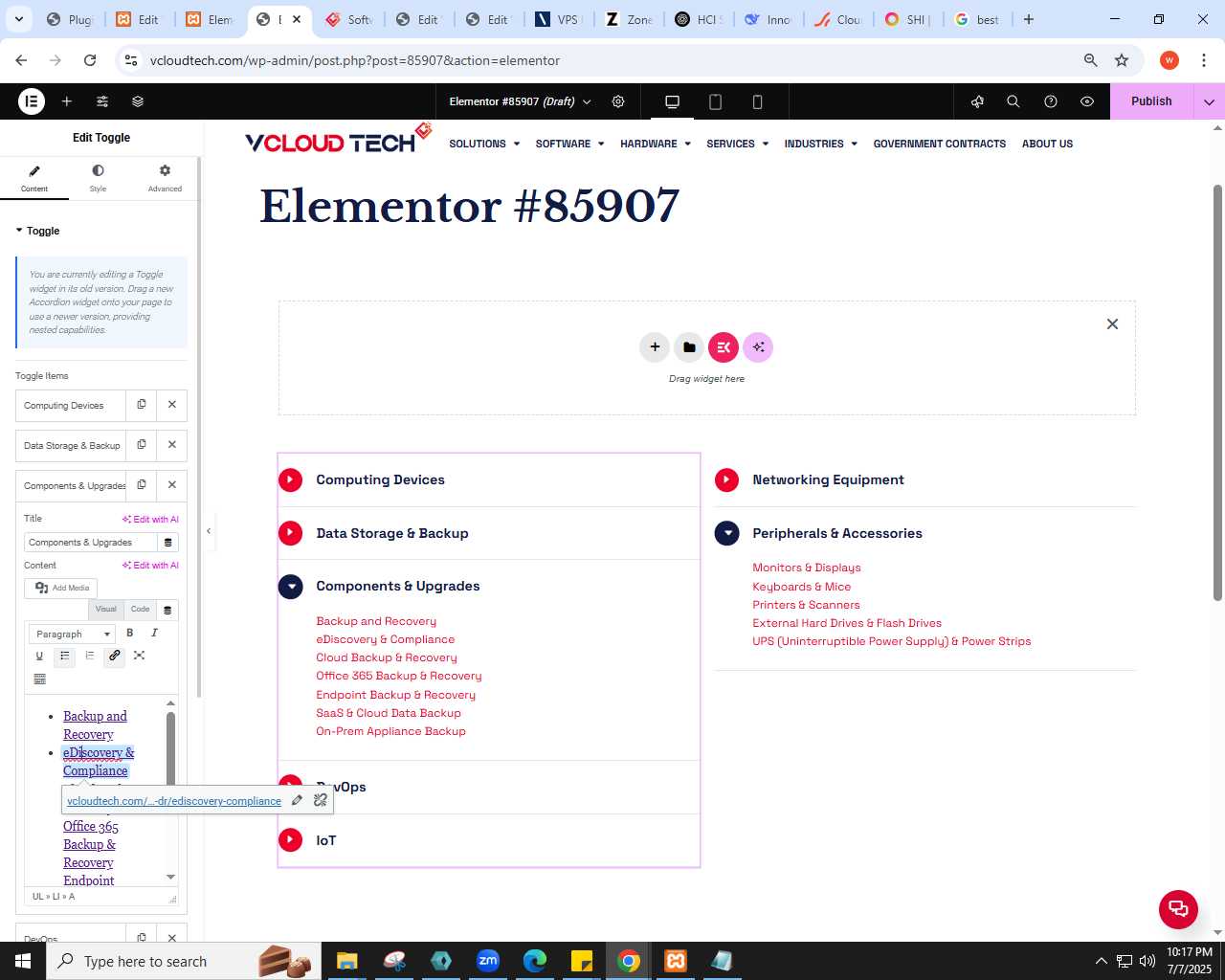Viewport: 1225px width, 980px height.
Task: Preview changes with the eye icon
Action: (x=1087, y=101)
